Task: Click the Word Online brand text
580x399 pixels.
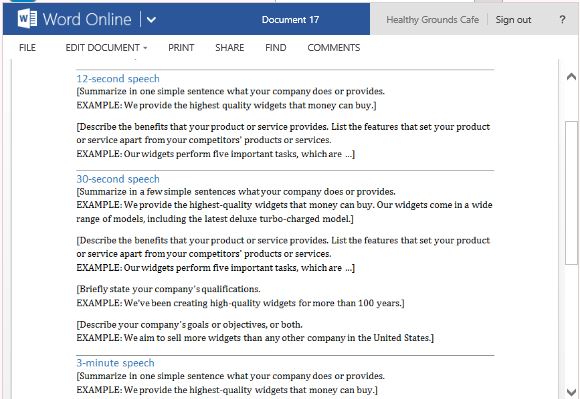Action: (x=87, y=19)
